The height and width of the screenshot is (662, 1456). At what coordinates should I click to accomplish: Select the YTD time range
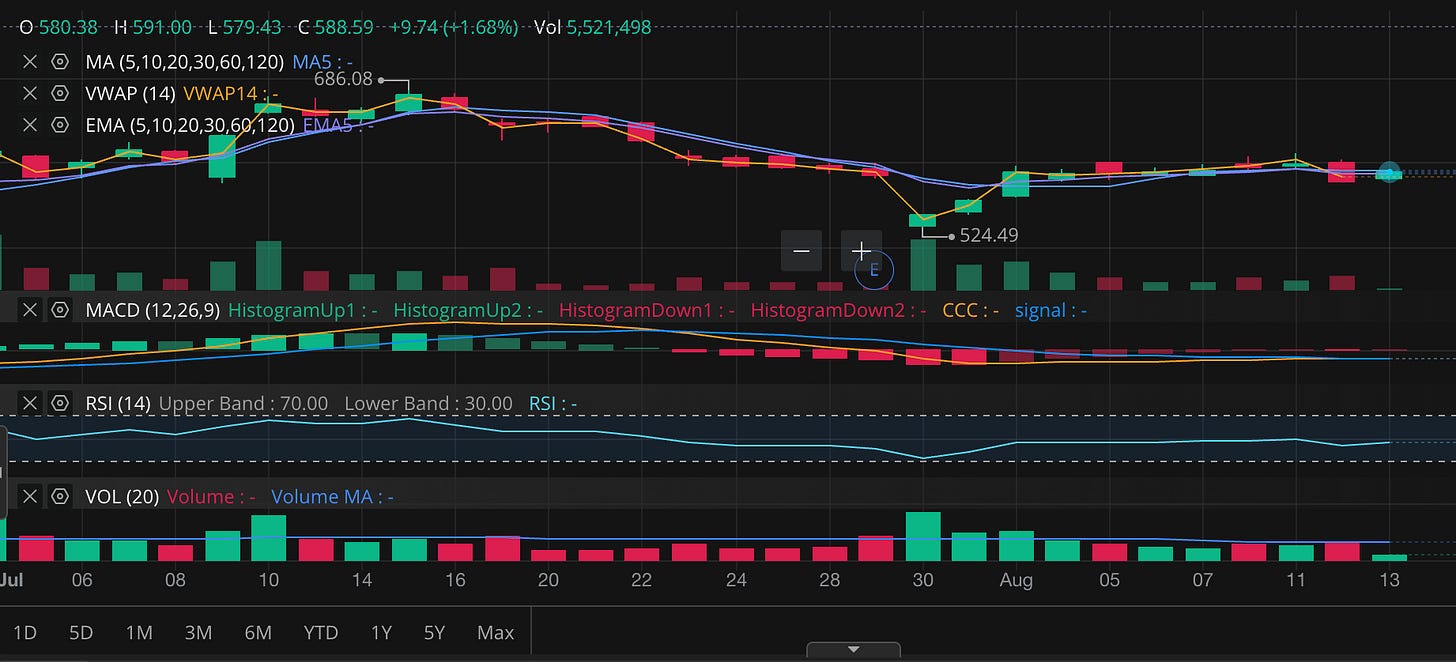pos(321,632)
